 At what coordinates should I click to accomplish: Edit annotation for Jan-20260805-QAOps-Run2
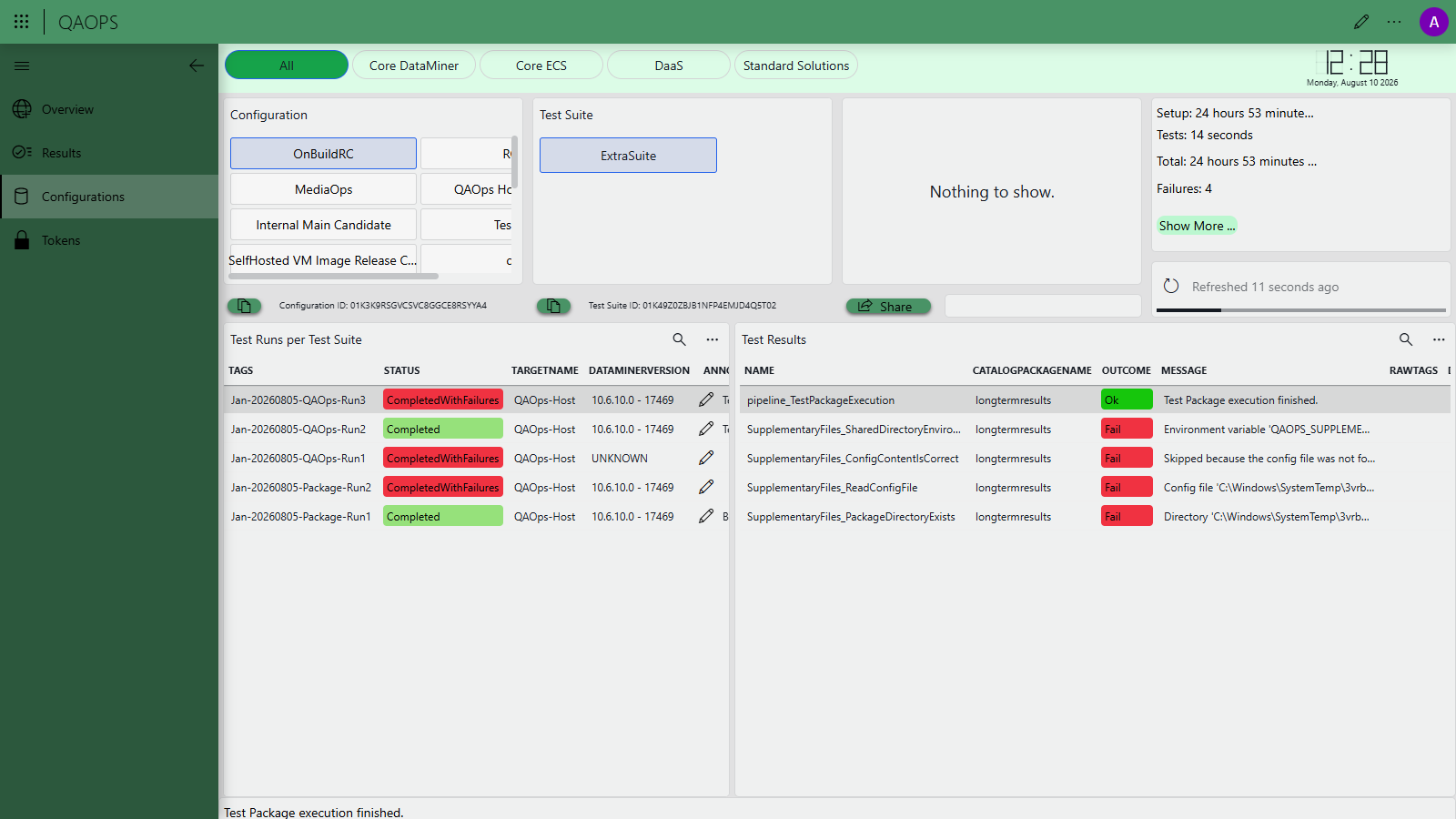click(x=706, y=429)
